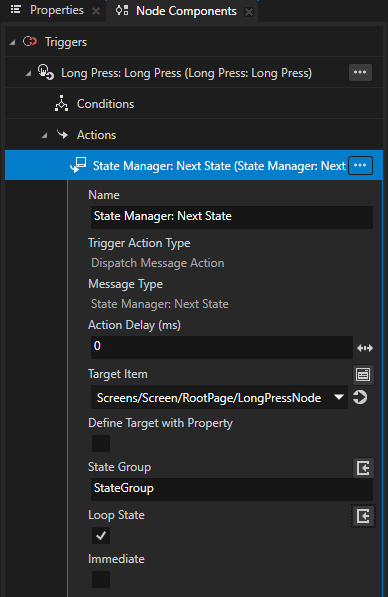Click the State Manager action message icon
Viewport: 388px width, 597px height.
[78, 165]
